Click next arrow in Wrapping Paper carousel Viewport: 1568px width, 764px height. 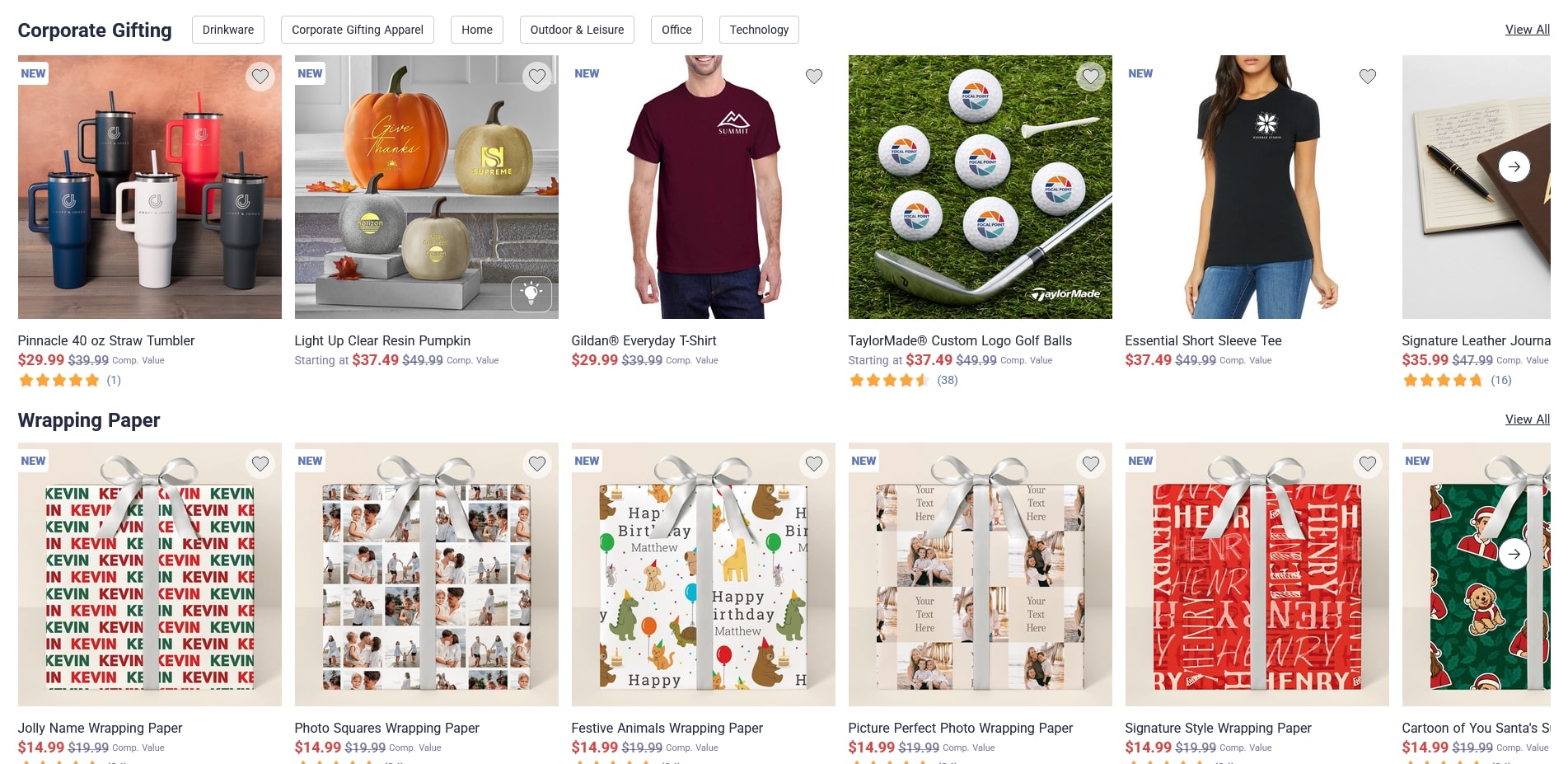pyautogui.click(x=1514, y=554)
